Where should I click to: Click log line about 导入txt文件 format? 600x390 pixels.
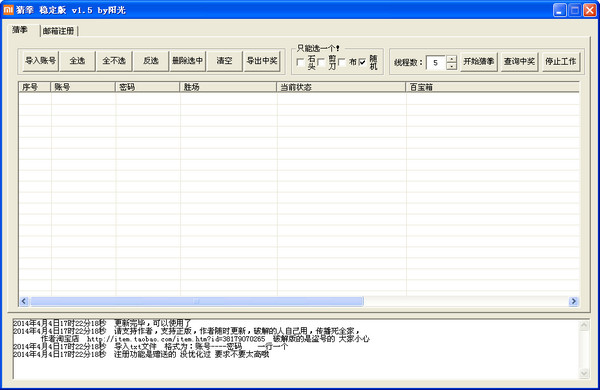(201, 347)
